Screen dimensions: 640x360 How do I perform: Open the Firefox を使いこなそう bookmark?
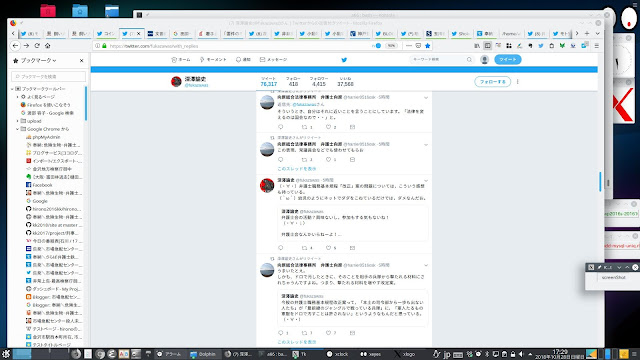tap(45, 105)
